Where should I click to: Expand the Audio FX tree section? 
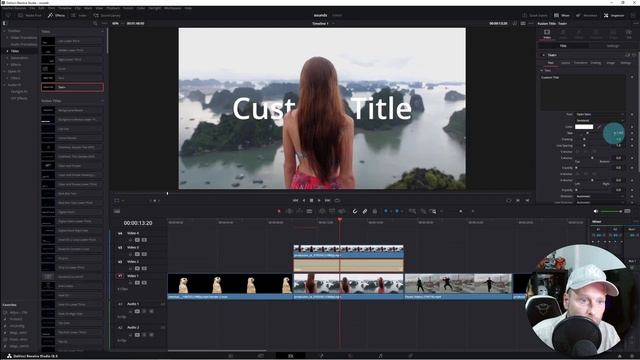click(4, 85)
